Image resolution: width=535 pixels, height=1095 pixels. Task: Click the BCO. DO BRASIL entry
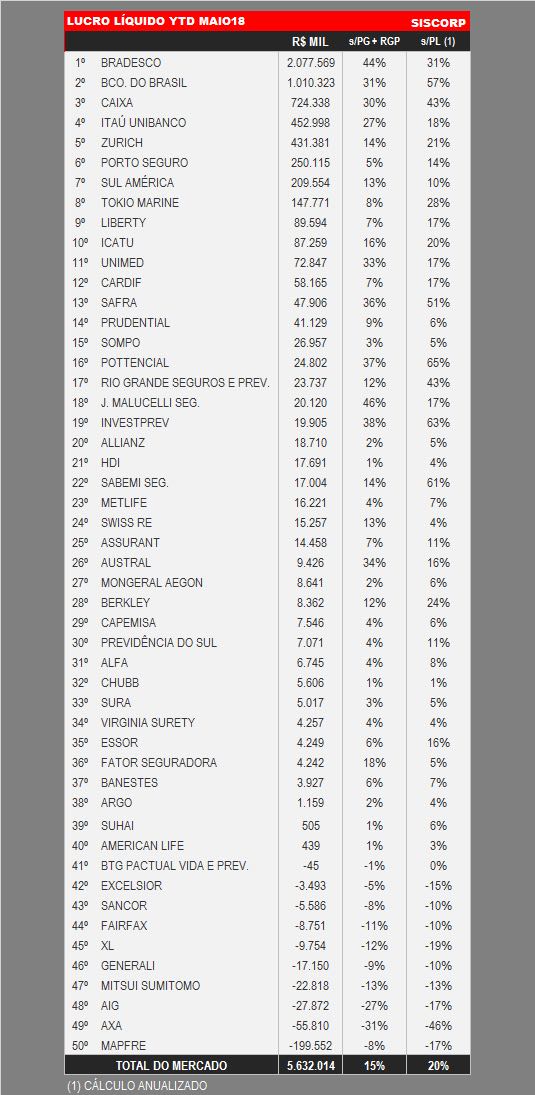click(x=143, y=82)
